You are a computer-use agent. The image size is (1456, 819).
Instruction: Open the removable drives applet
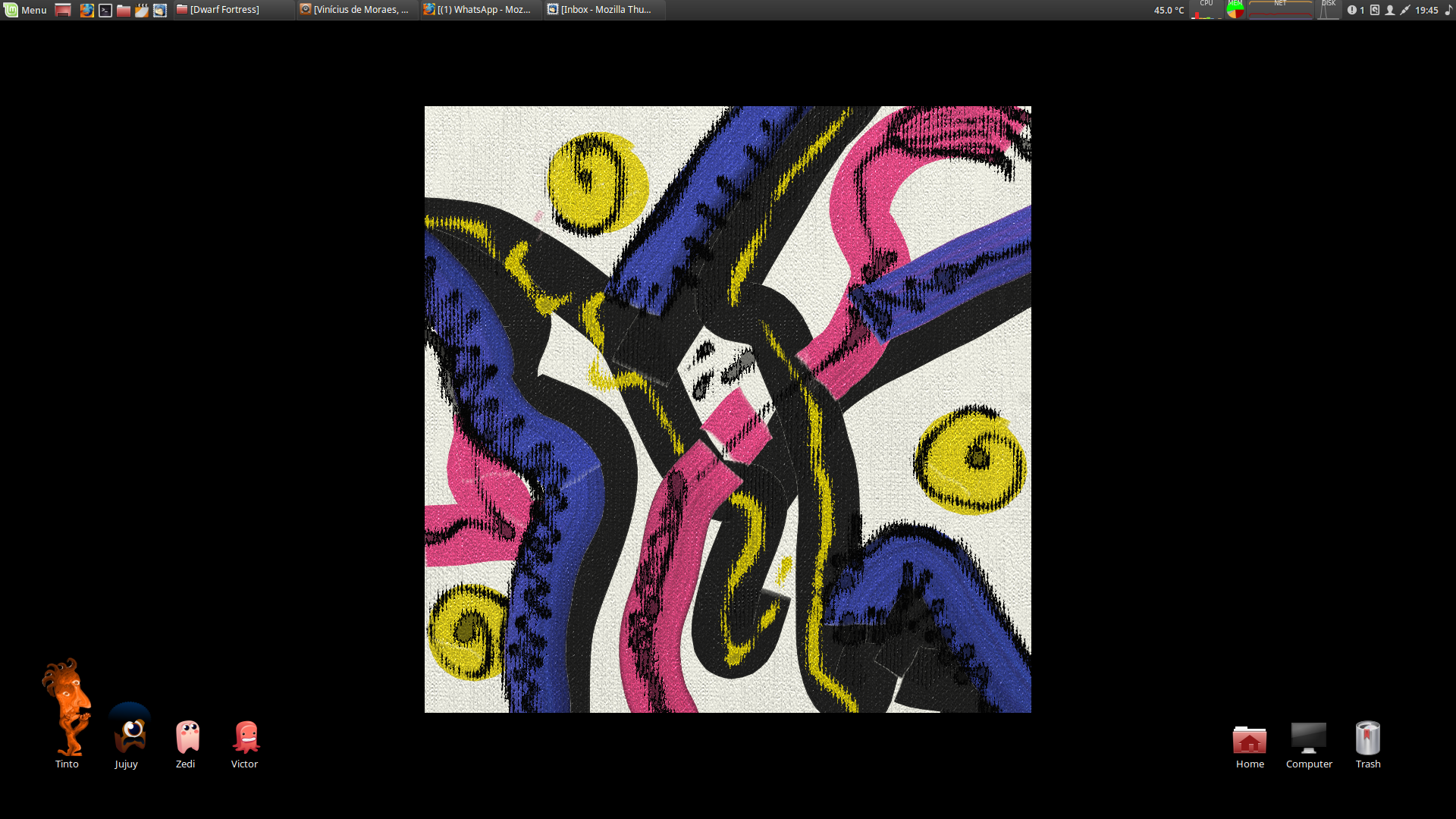[x=1375, y=10]
